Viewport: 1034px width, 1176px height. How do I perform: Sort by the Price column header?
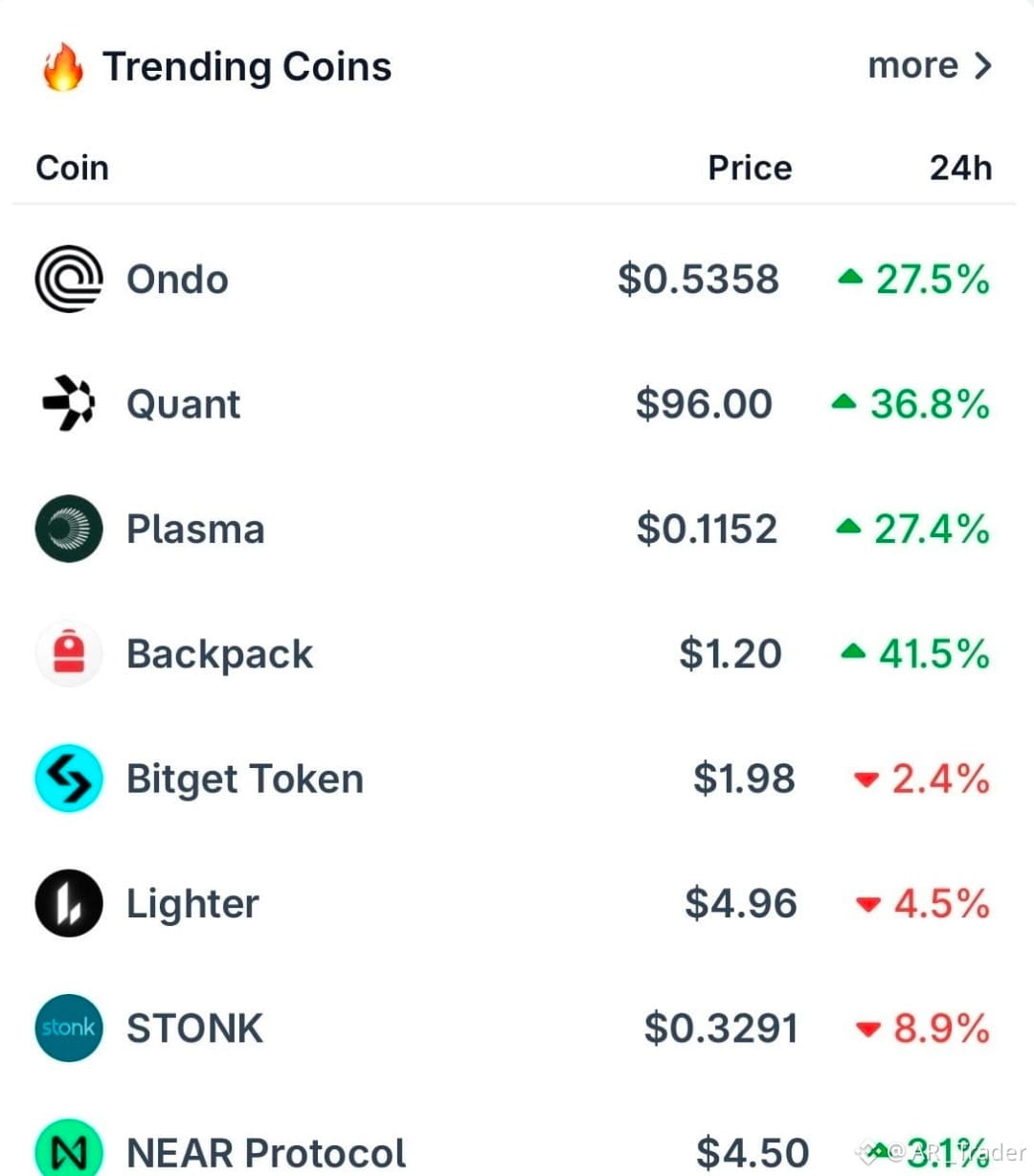click(x=750, y=168)
